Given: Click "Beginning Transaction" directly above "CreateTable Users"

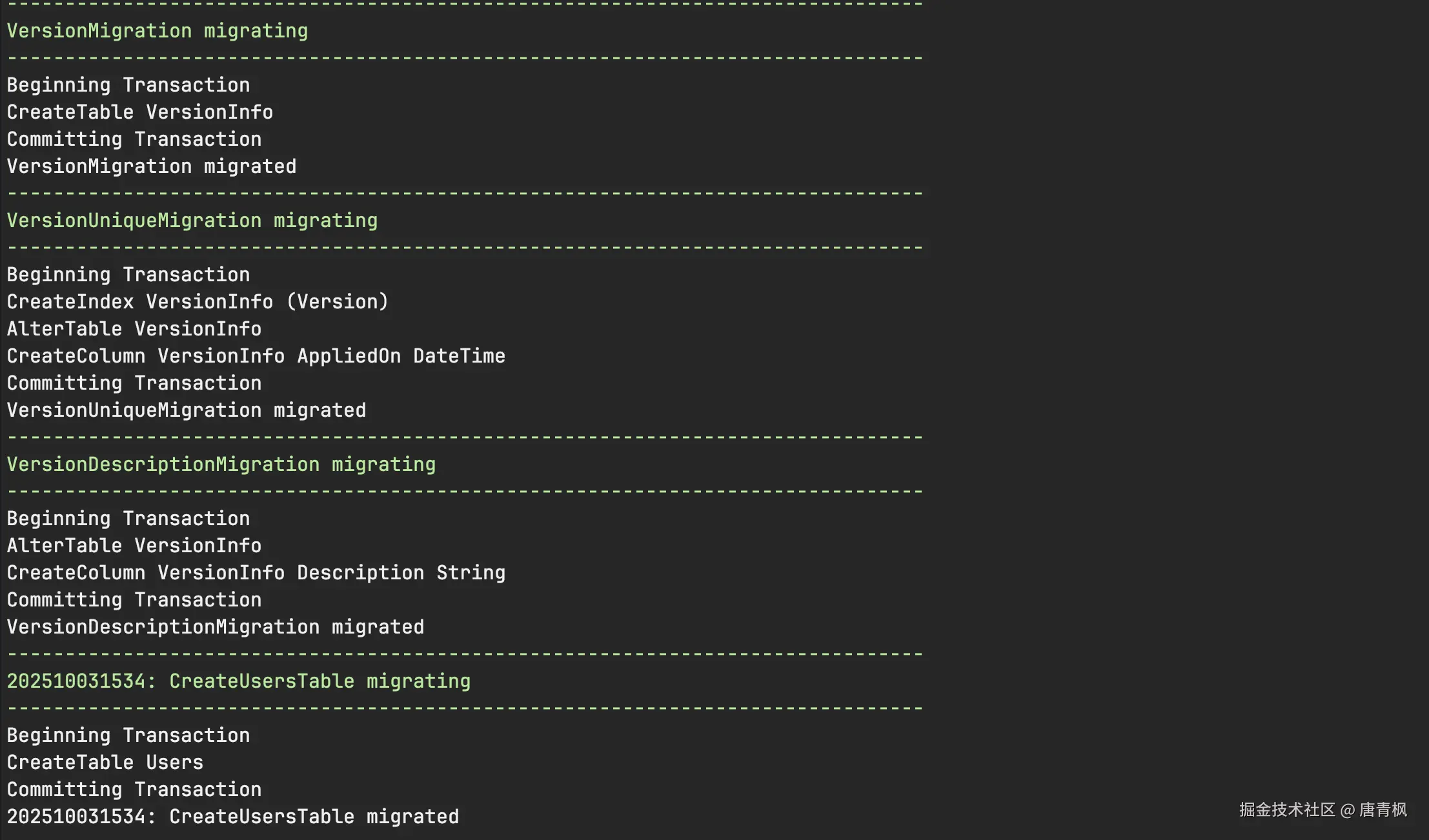Looking at the screenshot, I should (x=128, y=735).
